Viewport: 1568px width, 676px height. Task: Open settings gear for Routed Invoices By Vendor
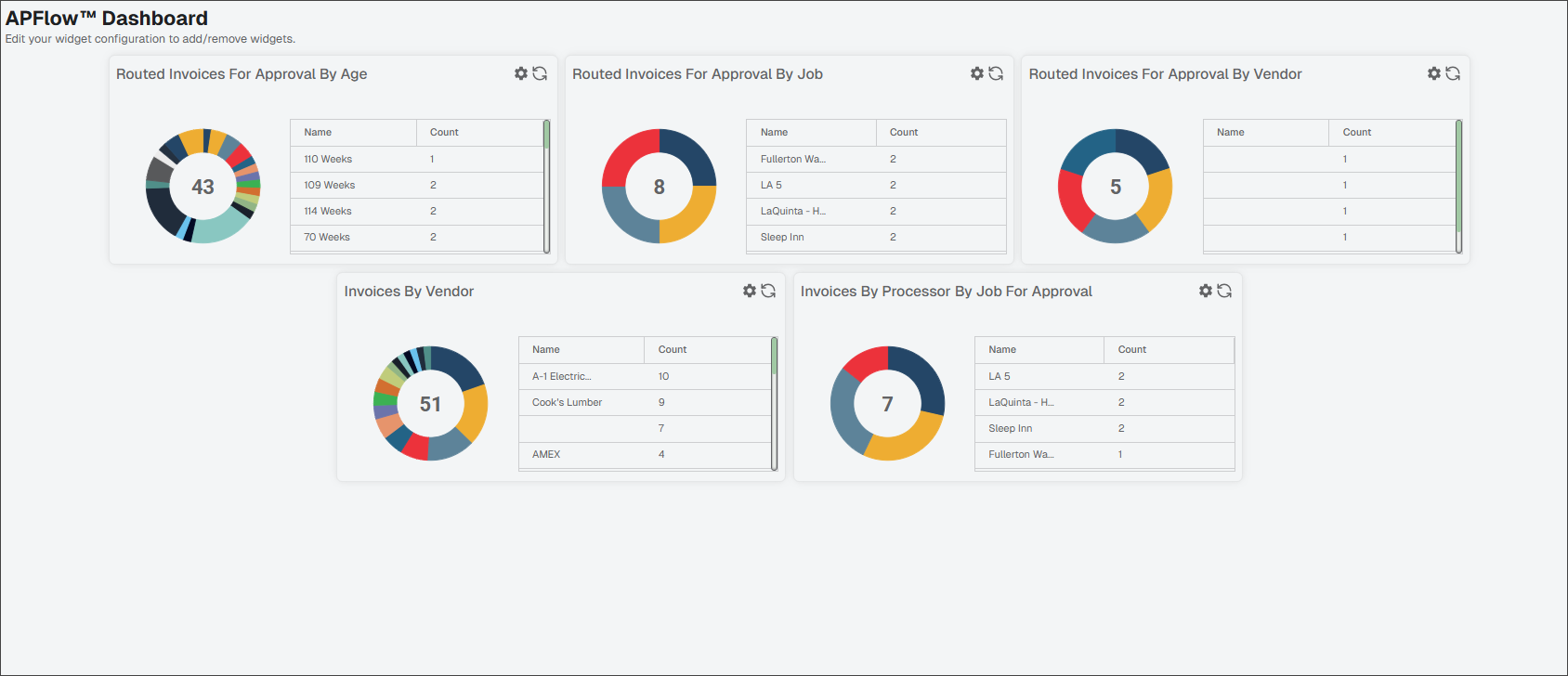(1434, 73)
